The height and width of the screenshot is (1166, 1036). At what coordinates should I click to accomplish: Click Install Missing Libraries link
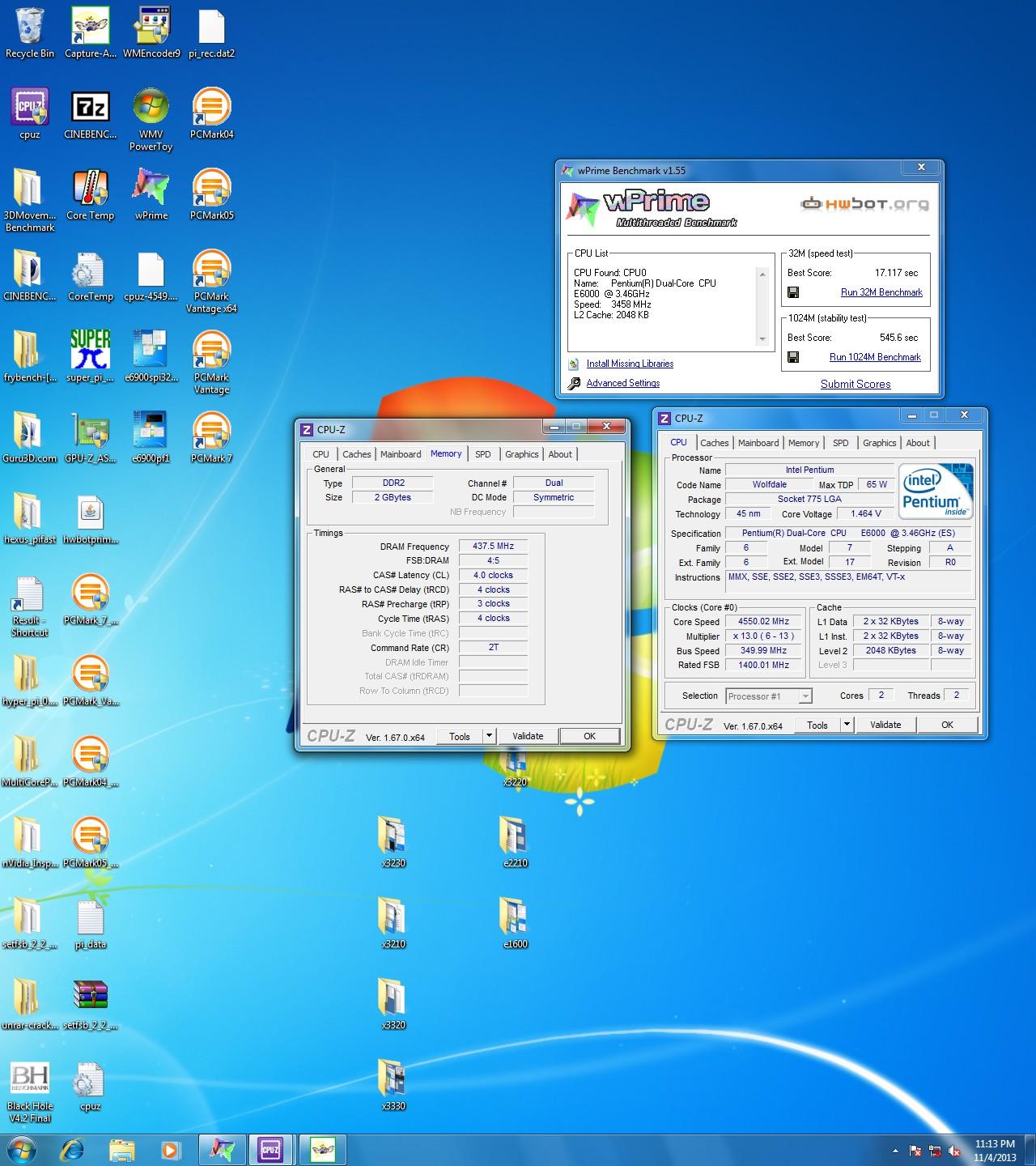coord(630,364)
